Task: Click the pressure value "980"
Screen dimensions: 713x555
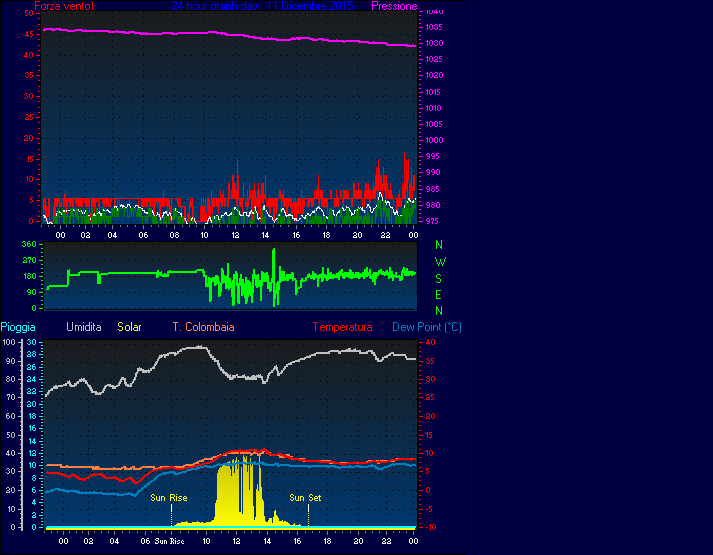Action: pos(432,205)
